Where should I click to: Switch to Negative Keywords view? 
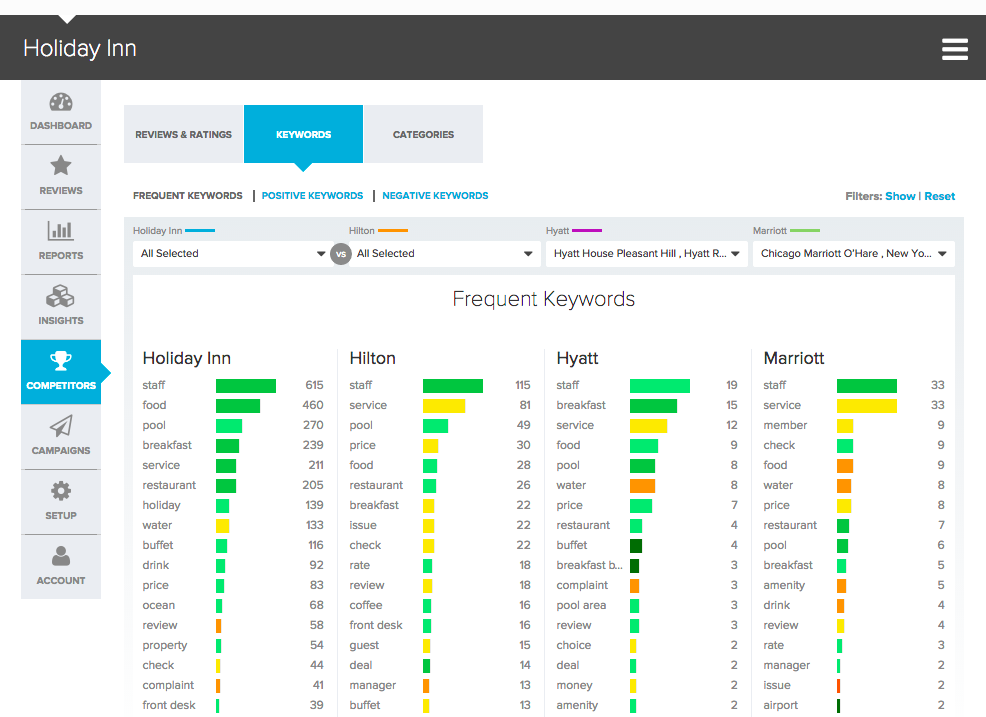435,196
